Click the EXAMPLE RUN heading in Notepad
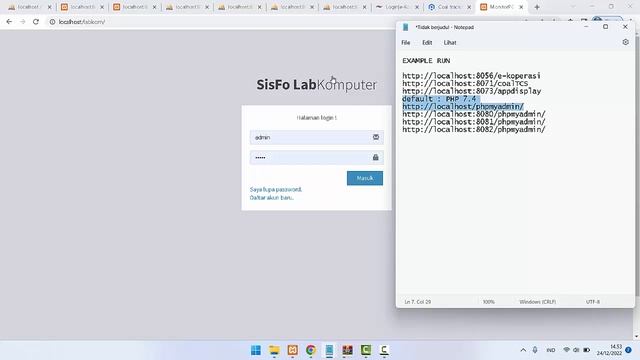The height and width of the screenshot is (360, 640). tap(426, 61)
